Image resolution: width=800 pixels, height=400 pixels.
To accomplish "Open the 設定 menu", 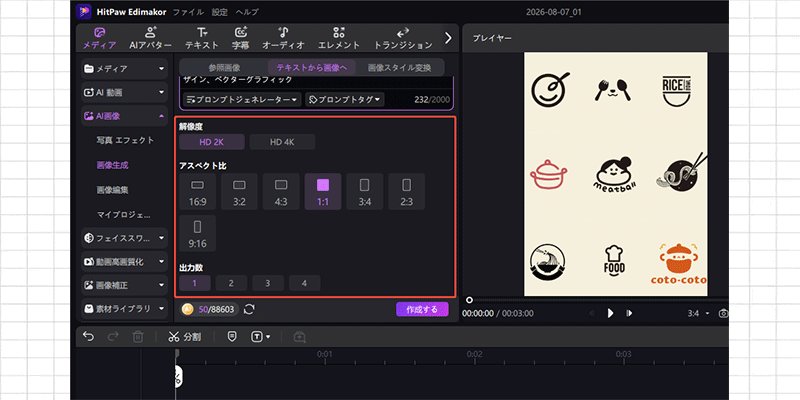I will point(220,12).
